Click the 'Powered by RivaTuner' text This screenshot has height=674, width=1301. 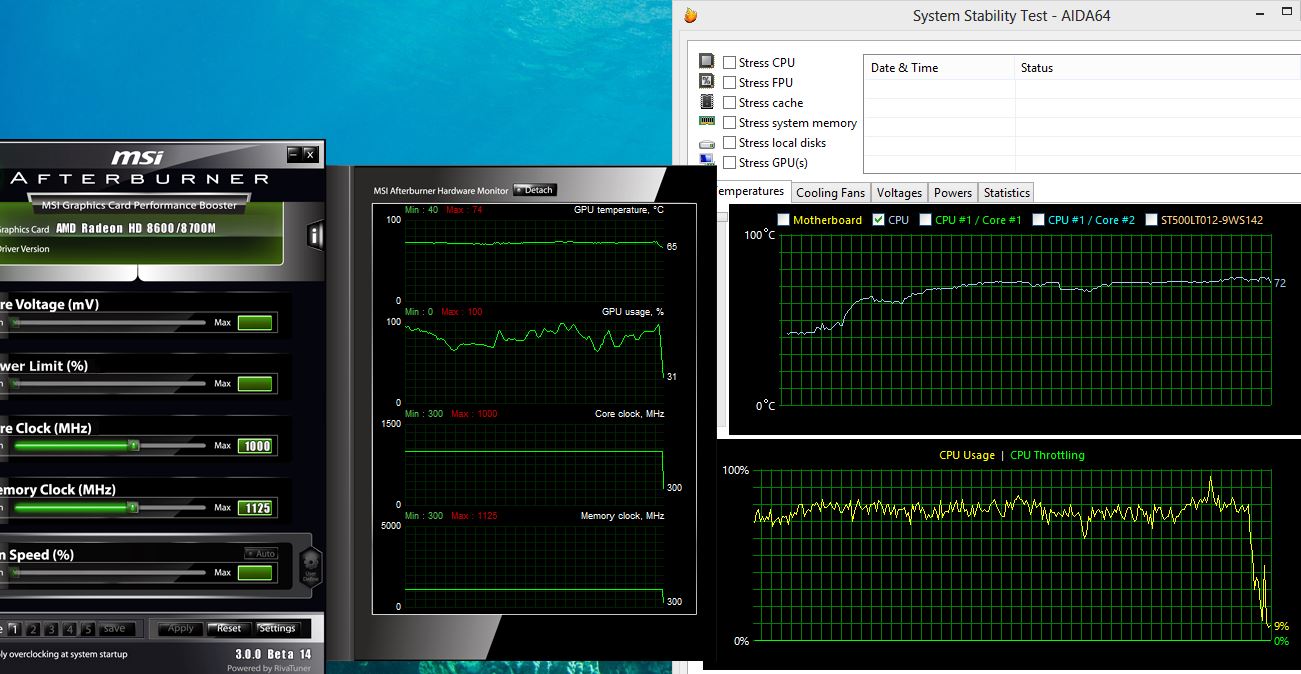[x=271, y=668]
